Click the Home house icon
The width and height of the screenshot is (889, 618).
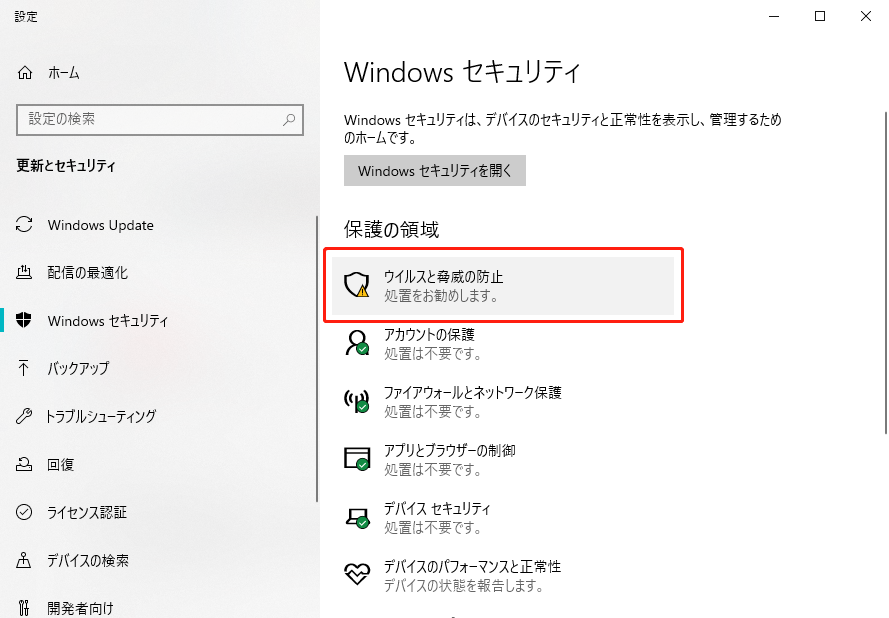click(25, 73)
